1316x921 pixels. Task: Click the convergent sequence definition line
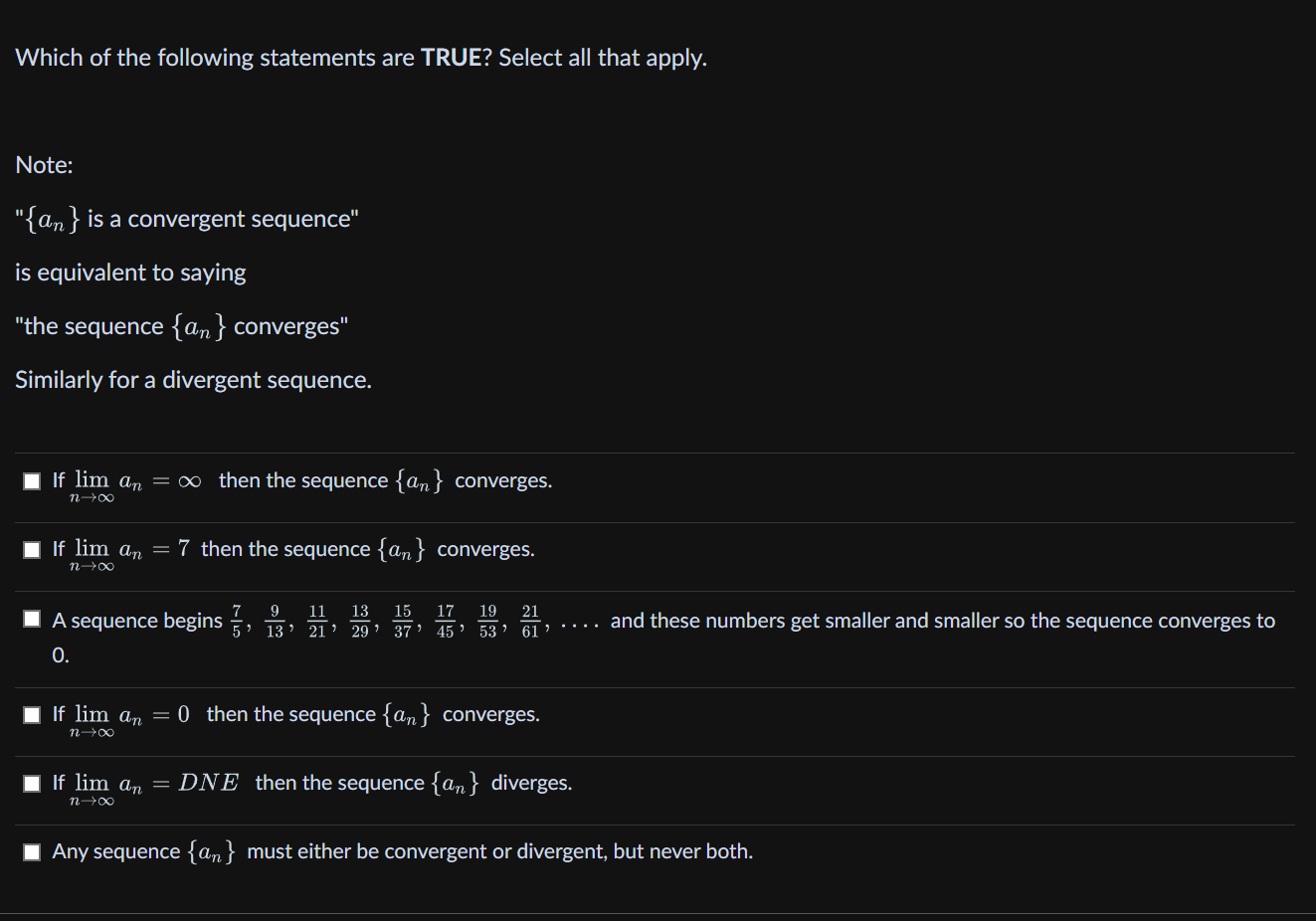[186, 218]
